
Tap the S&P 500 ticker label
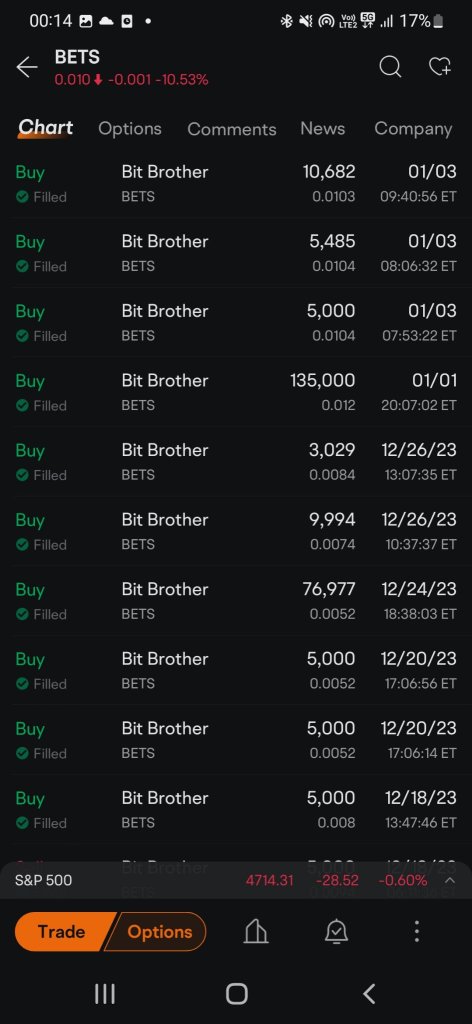(x=44, y=880)
